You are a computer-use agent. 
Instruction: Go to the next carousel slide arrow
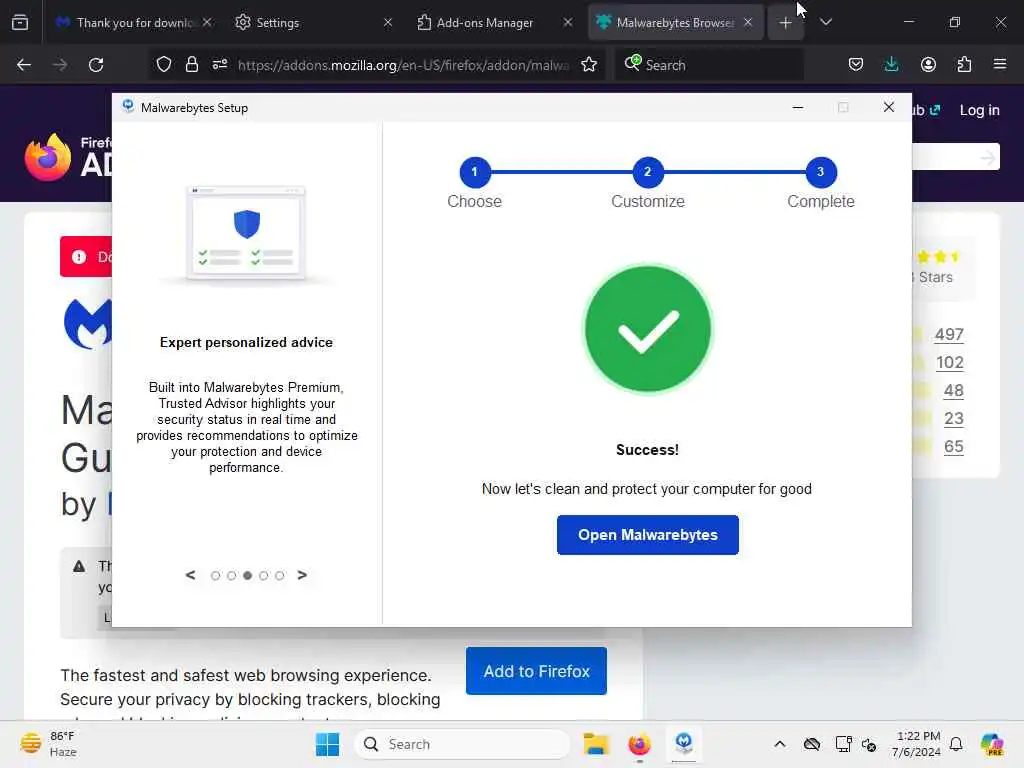click(302, 575)
